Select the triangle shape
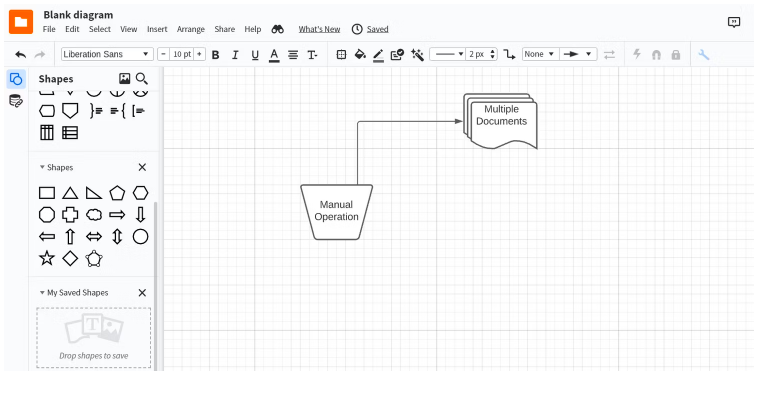The image size is (778, 395). 70,193
